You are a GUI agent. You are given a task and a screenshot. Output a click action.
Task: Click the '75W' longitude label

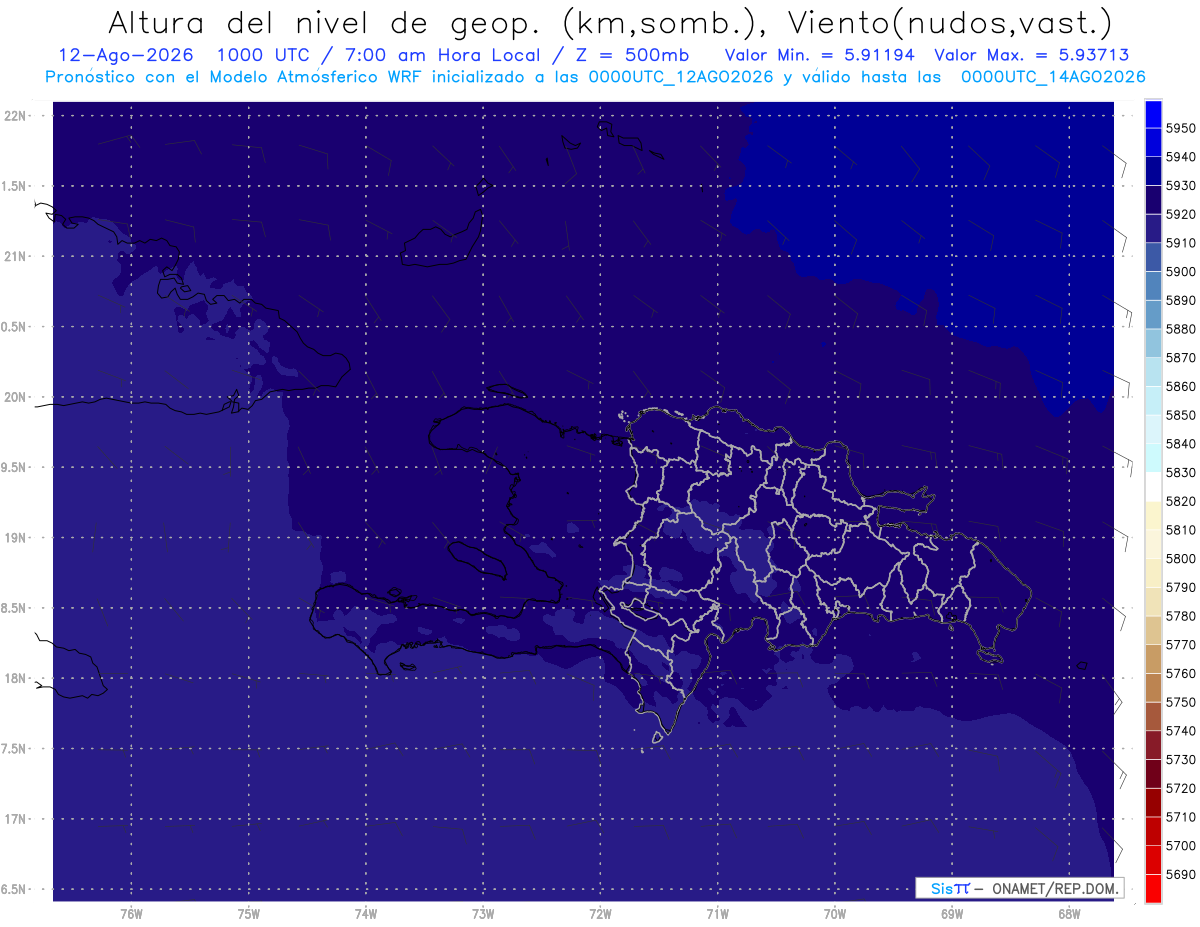(x=249, y=913)
